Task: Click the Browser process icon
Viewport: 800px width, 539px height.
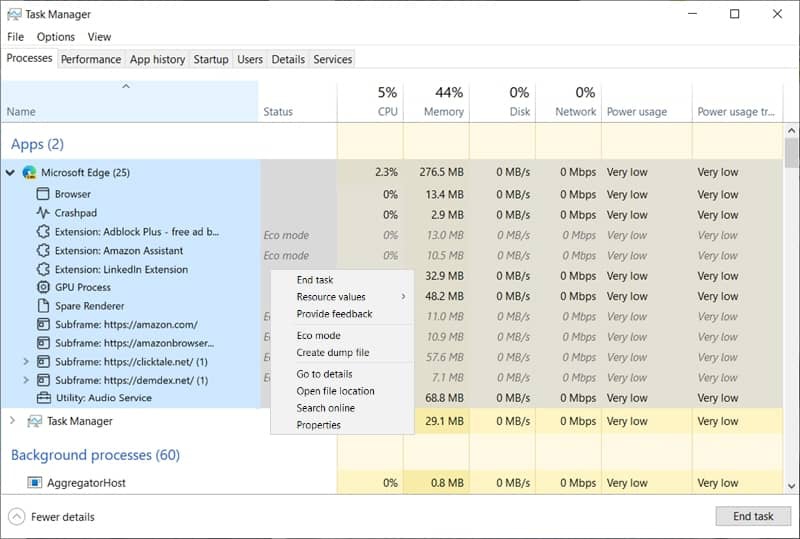Action: [x=43, y=194]
